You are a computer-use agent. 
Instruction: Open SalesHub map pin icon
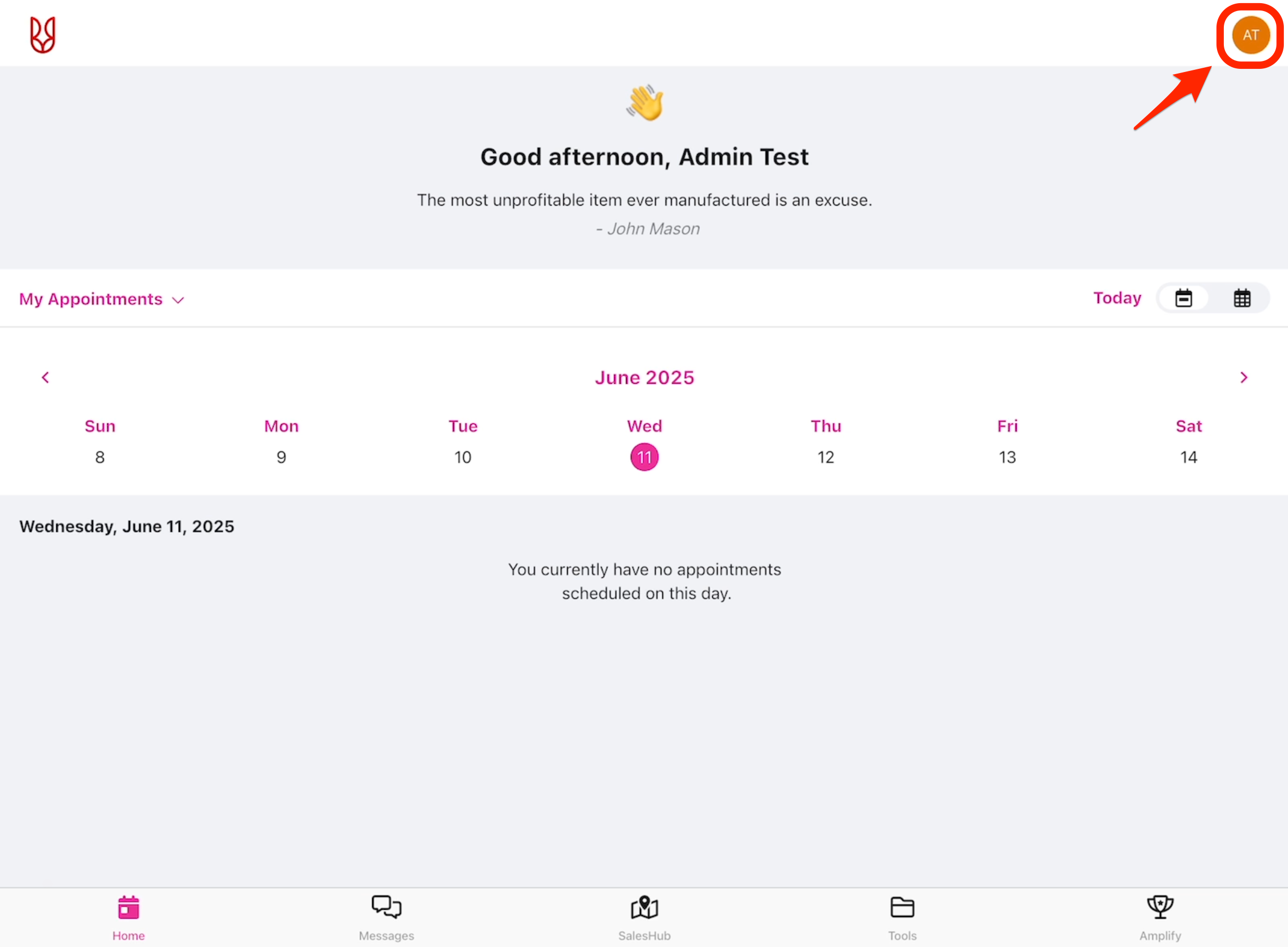[x=644, y=908]
